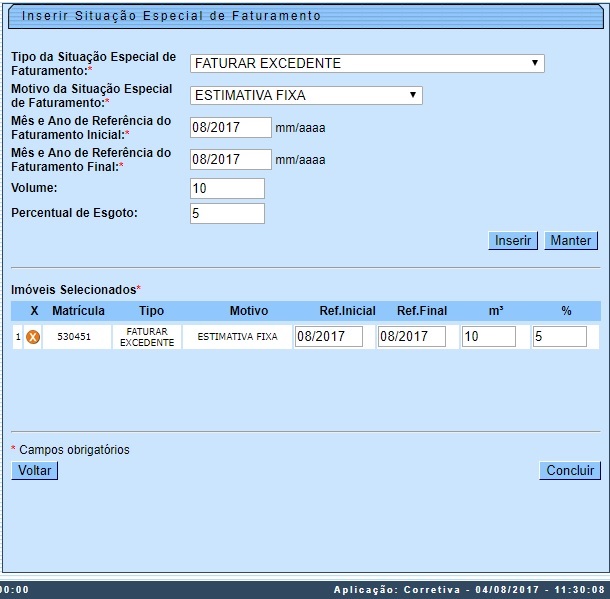
Task: Click the Ref.Final field in table row
Action: tap(412, 337)
